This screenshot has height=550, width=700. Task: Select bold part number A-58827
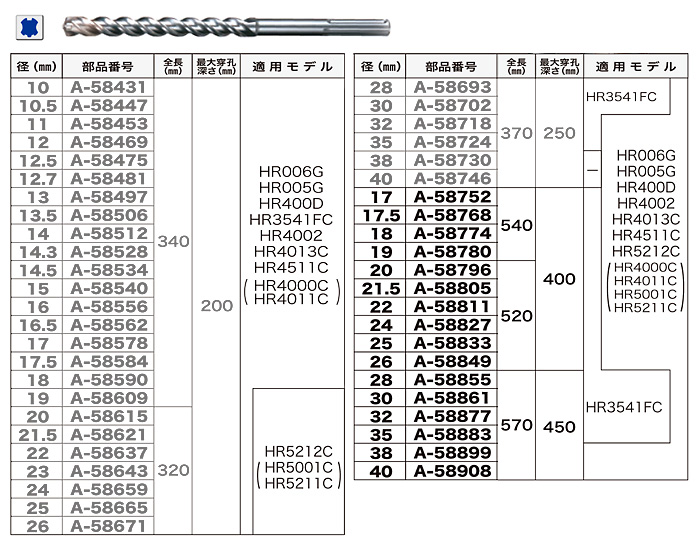pos(453,325)
